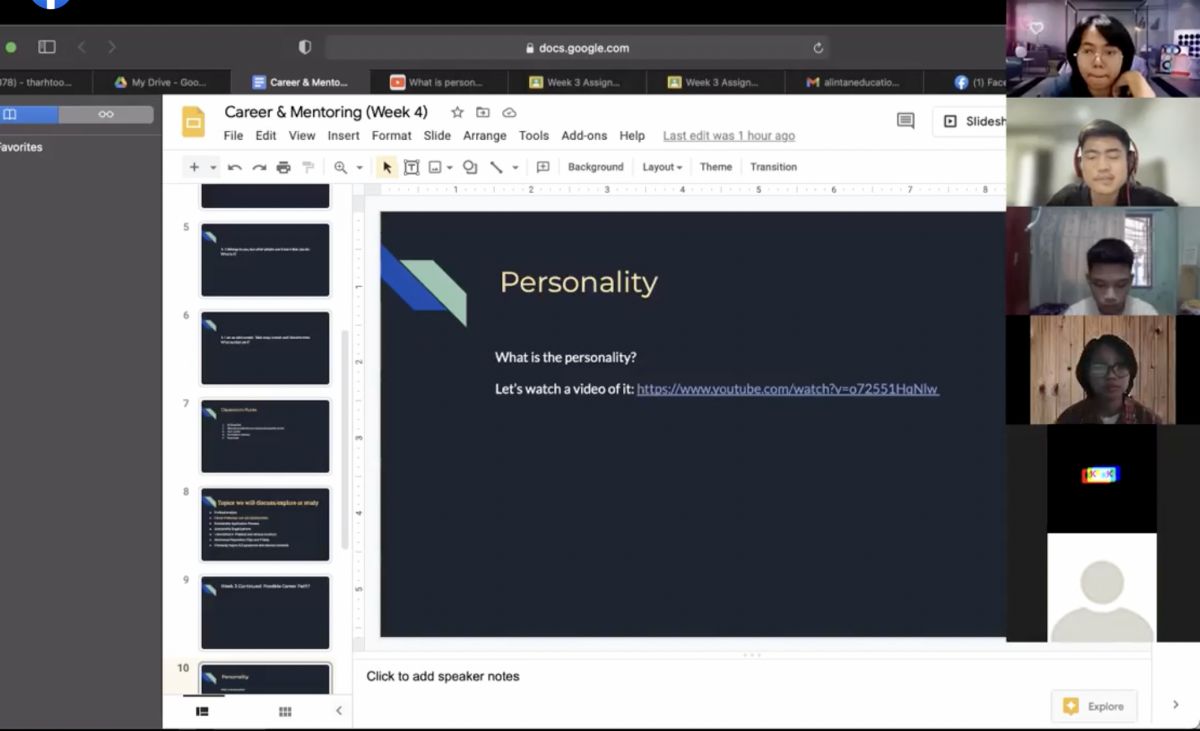Open the Slide menu
This screenshot has width=1200, height=731.
(437, 136)
